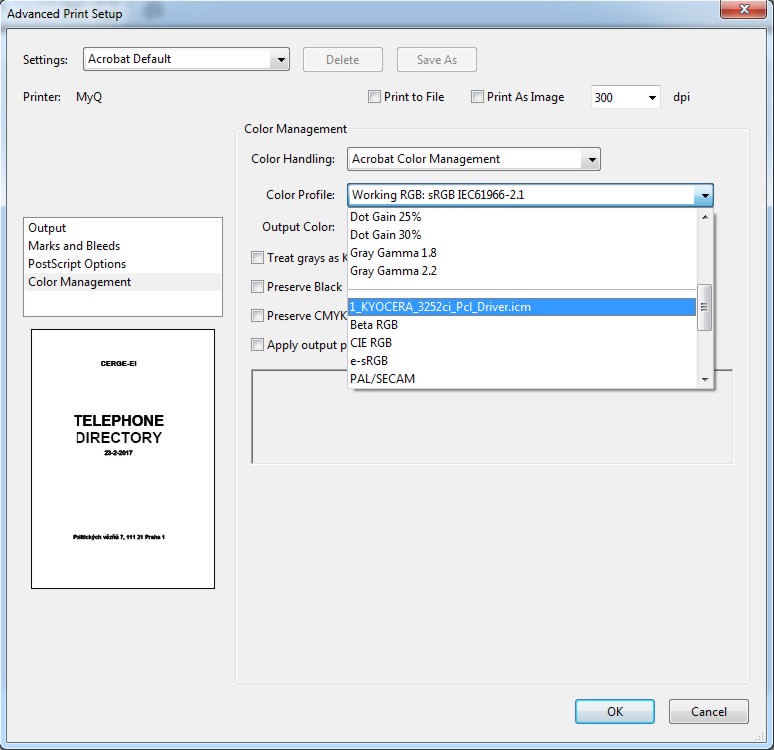Check the Preserve Black option
The width and height of the screenshot is (774, 750).
[x=258, y=287]
